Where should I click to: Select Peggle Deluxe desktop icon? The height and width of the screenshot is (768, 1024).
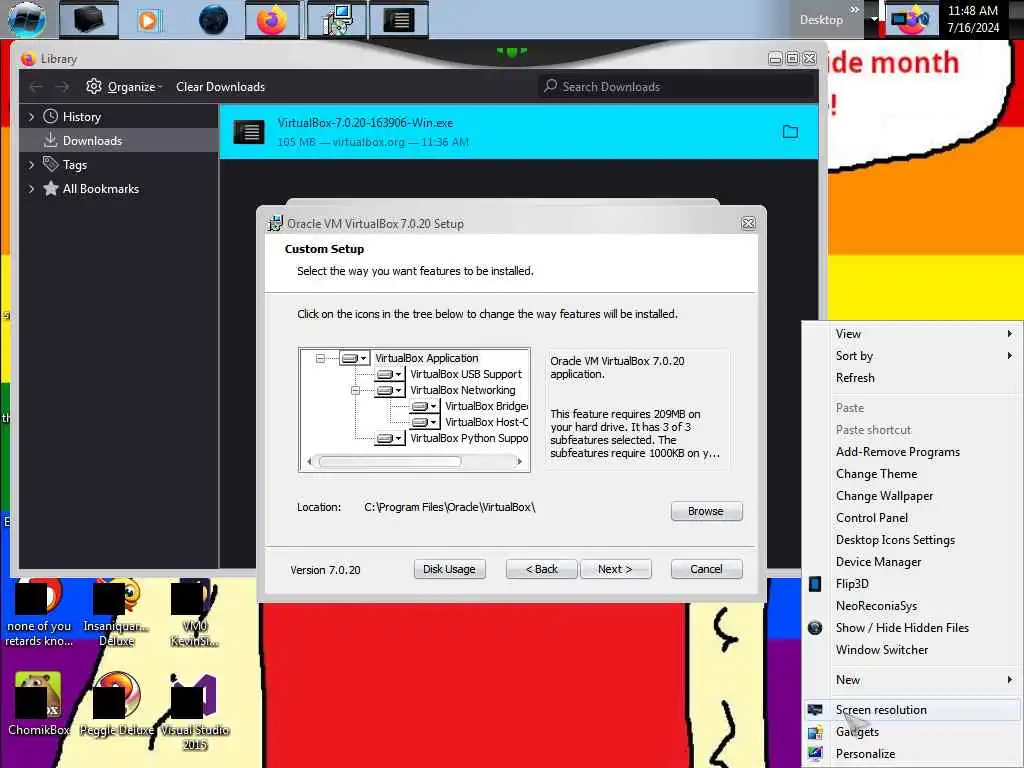coord(117,704)
